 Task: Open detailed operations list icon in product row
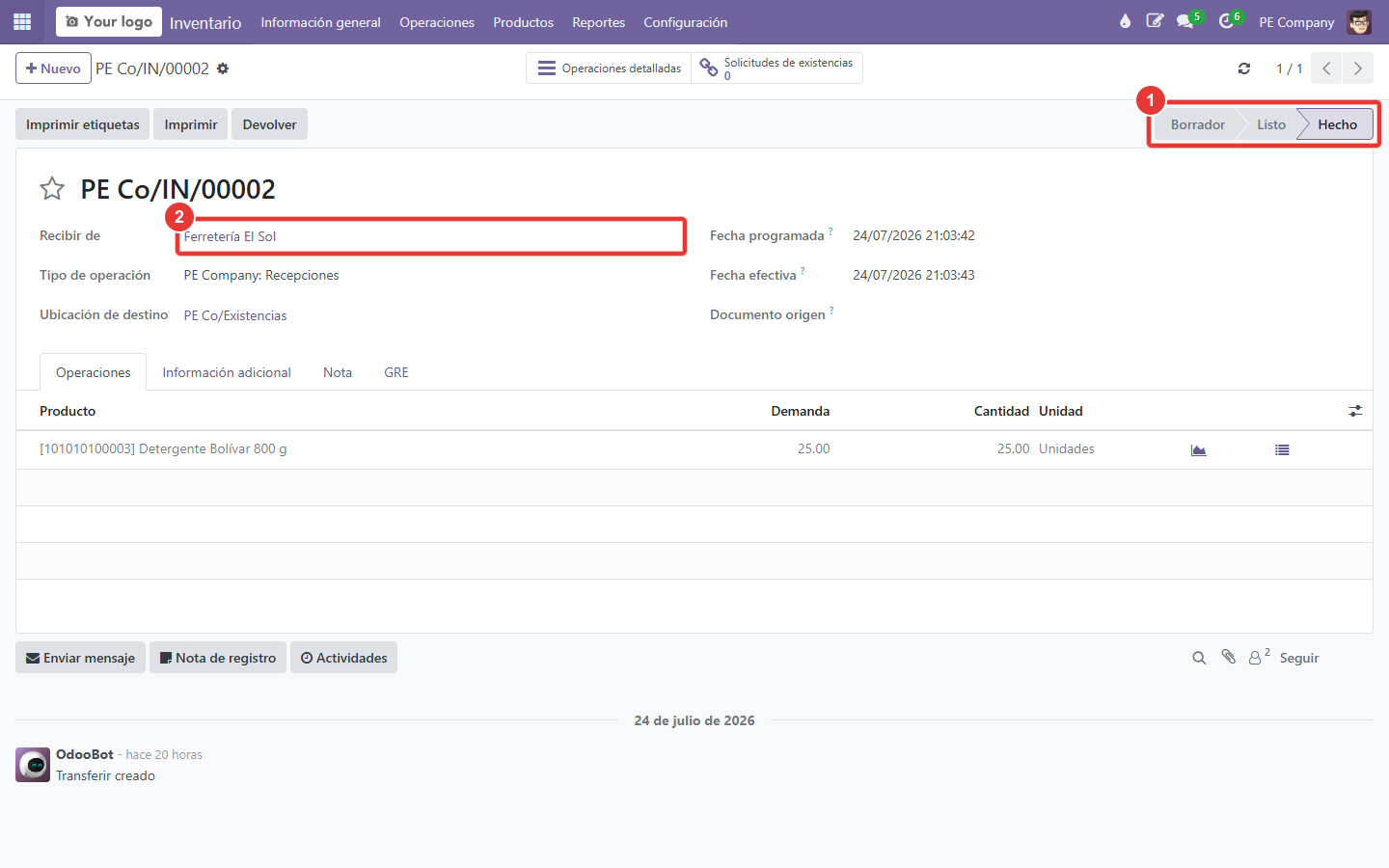pos(1282,449)
